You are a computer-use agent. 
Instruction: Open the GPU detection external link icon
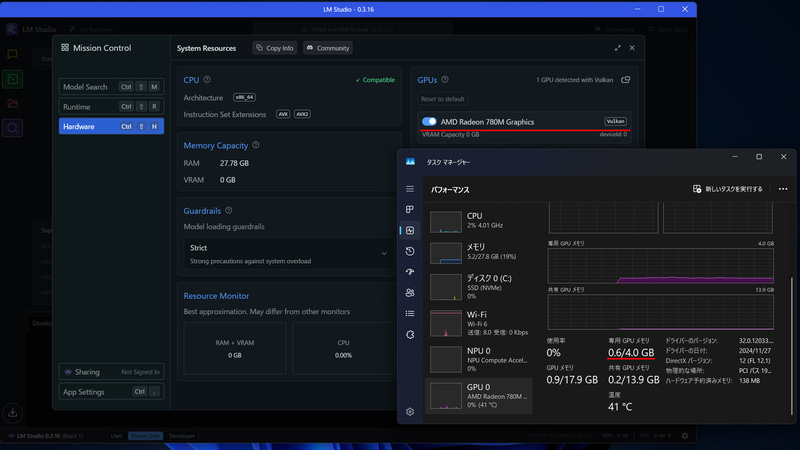(x=626, y=80)
